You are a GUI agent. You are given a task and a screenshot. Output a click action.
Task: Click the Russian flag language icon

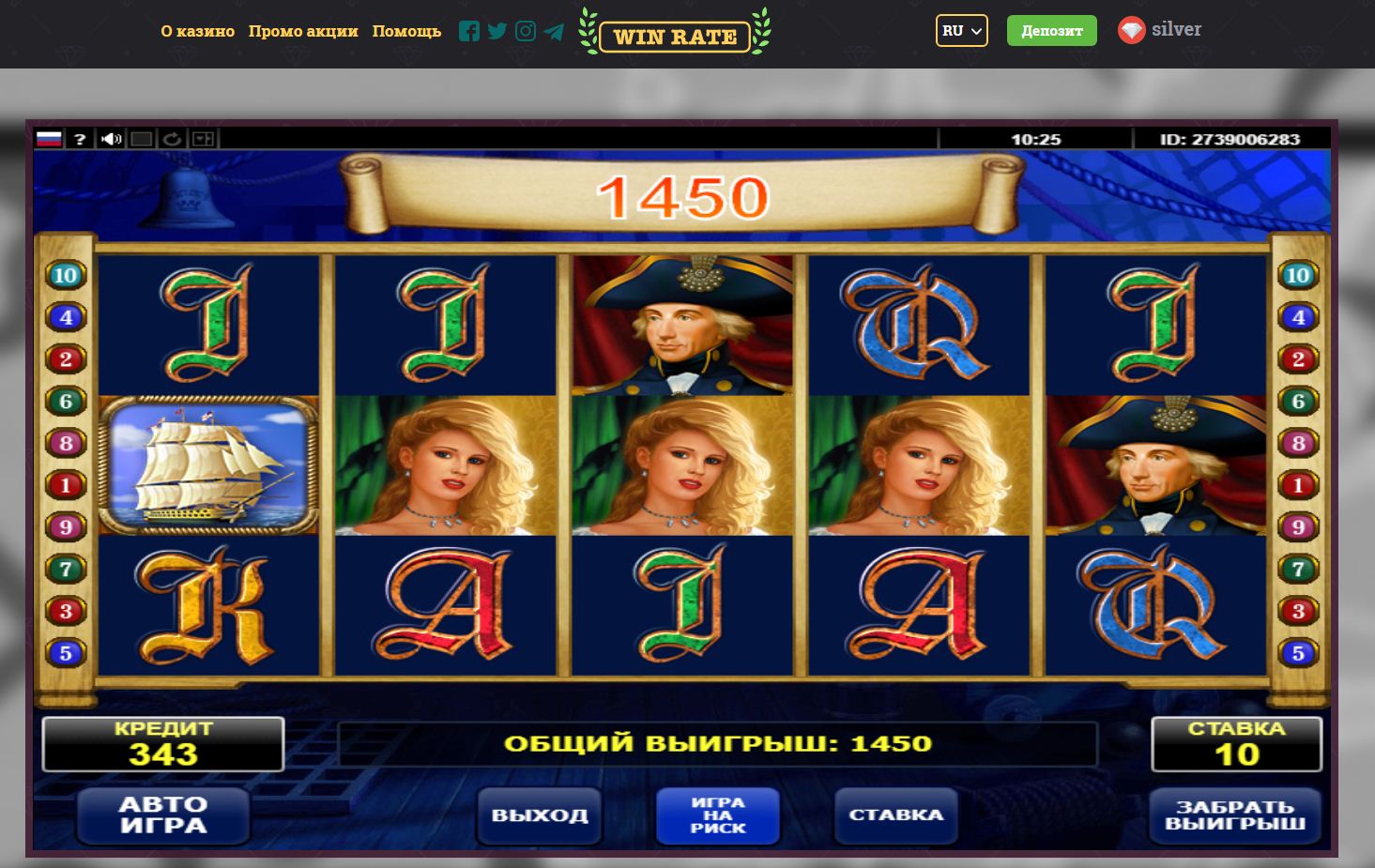click(x=49, y=139)
